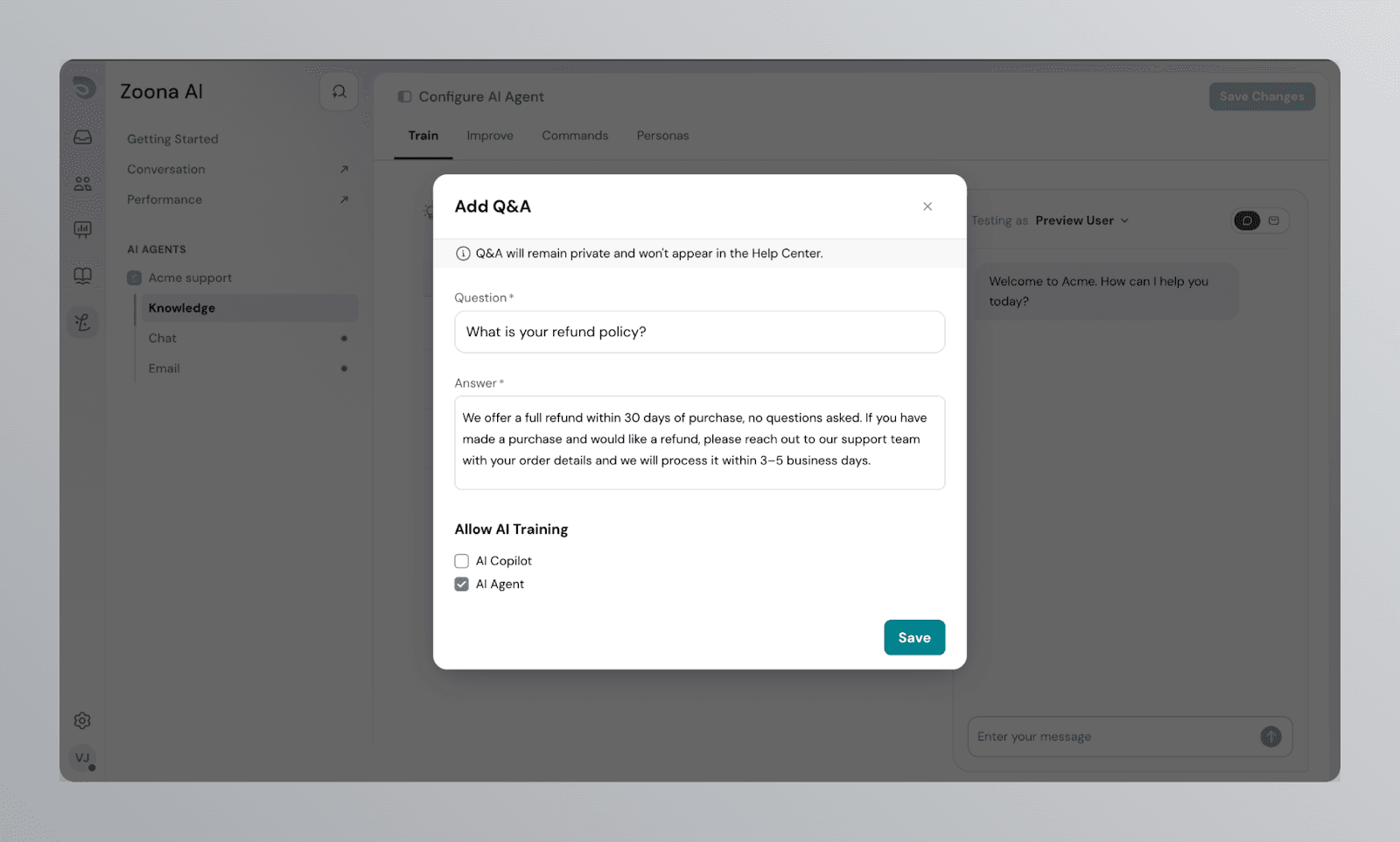Open the contacts people icon
The width and height of the screenshot is (1400, 842).
tap(83, 184)
